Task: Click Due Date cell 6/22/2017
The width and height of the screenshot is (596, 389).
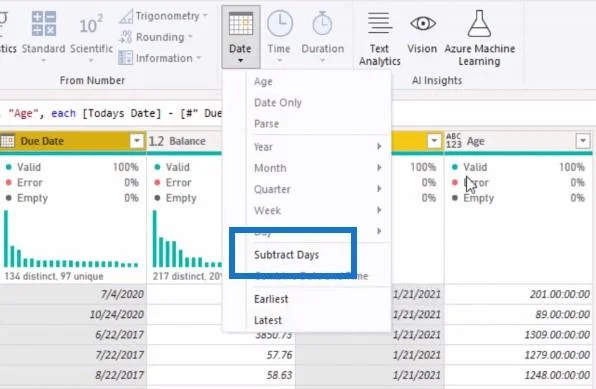Action: pyautogui.click(x=73, y=335)
